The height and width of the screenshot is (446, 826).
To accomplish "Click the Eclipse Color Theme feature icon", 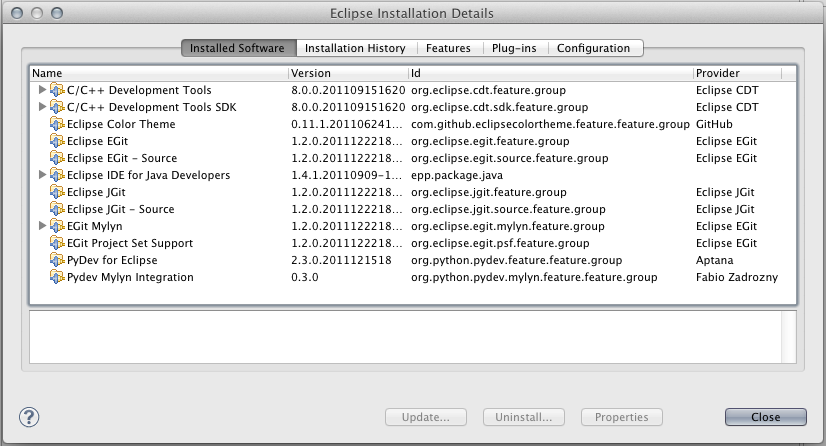I will coord(57,124).
